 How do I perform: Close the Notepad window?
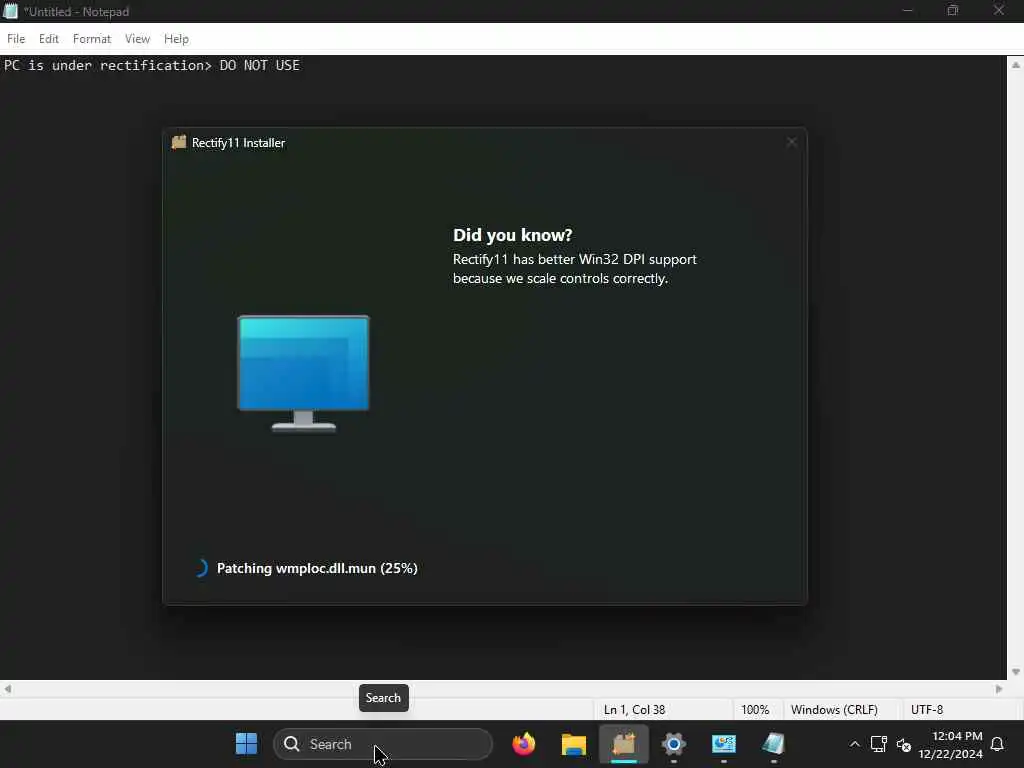999,11
